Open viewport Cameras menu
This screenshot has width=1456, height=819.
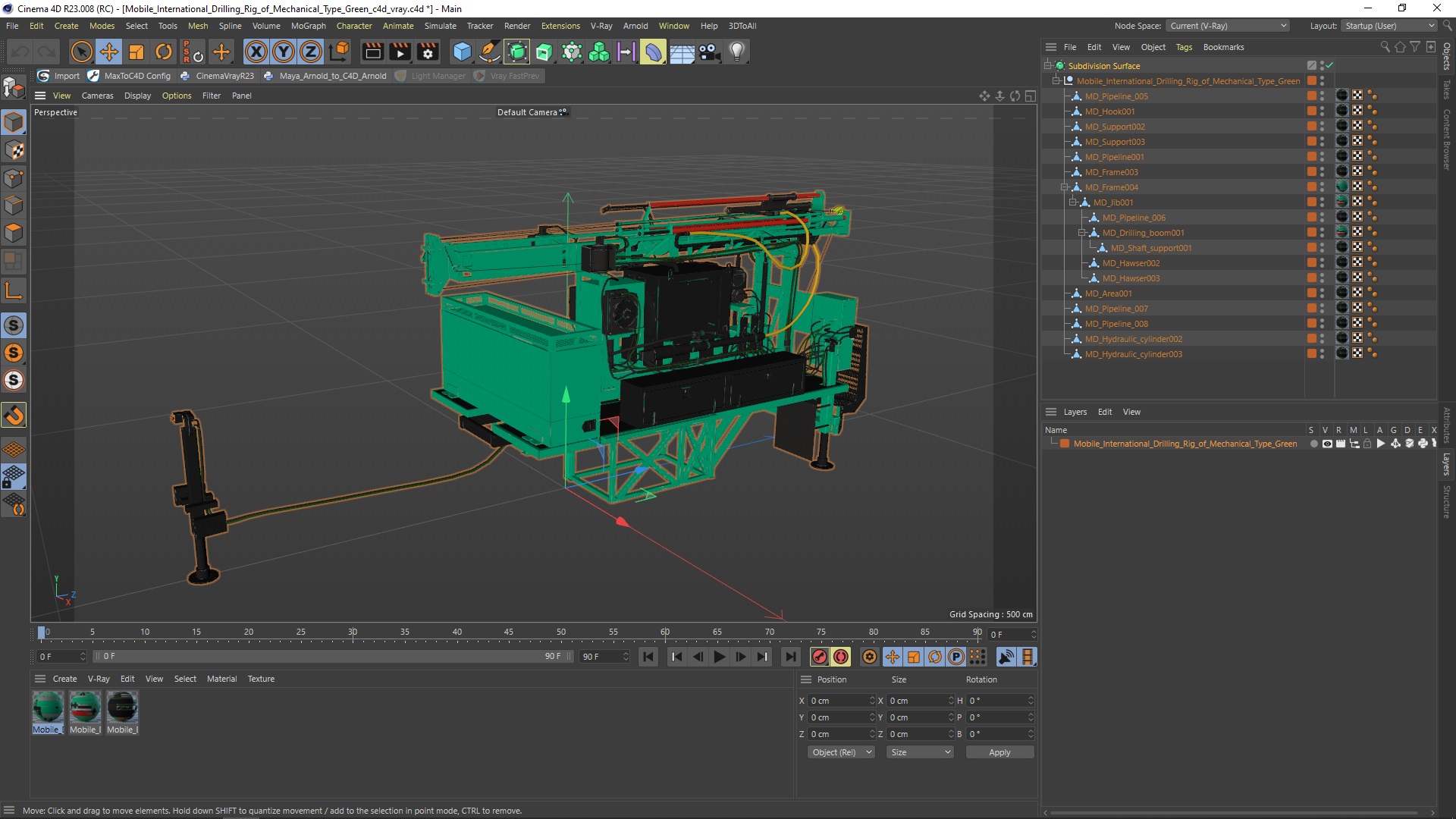click(x=97, y=96)
